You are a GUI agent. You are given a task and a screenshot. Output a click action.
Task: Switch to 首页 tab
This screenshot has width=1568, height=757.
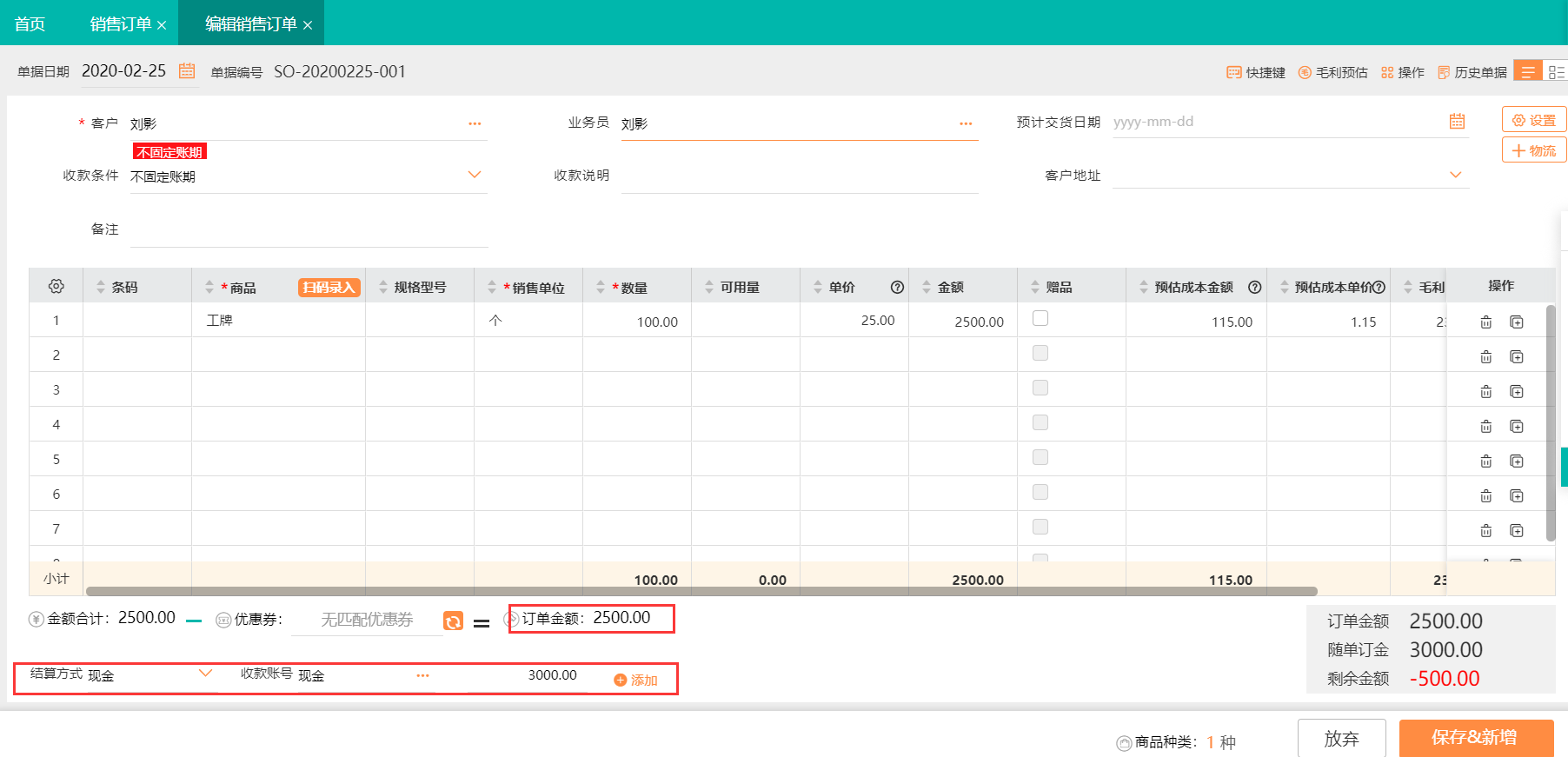[30, 23]
